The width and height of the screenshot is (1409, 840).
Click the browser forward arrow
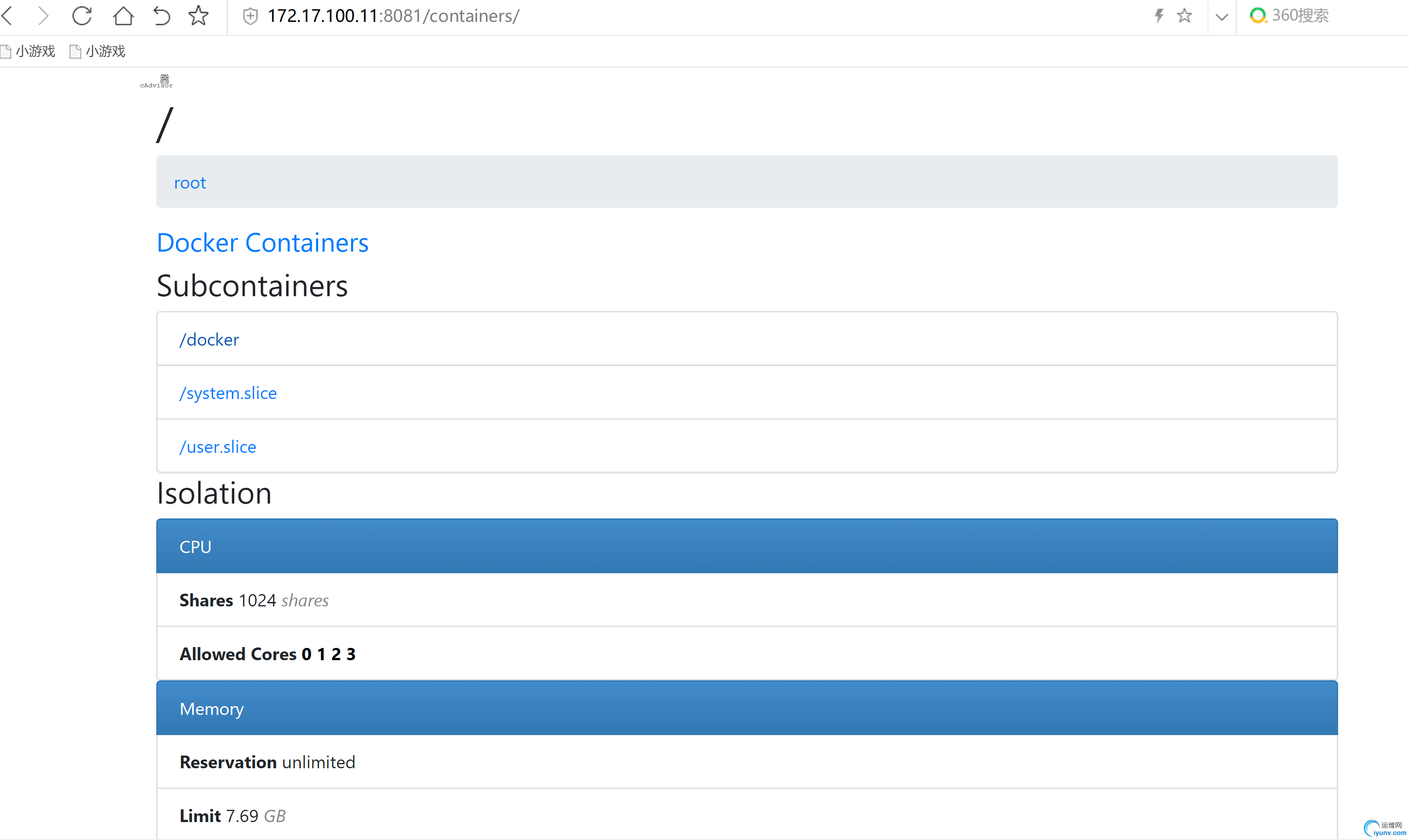[x=43, y=16]
